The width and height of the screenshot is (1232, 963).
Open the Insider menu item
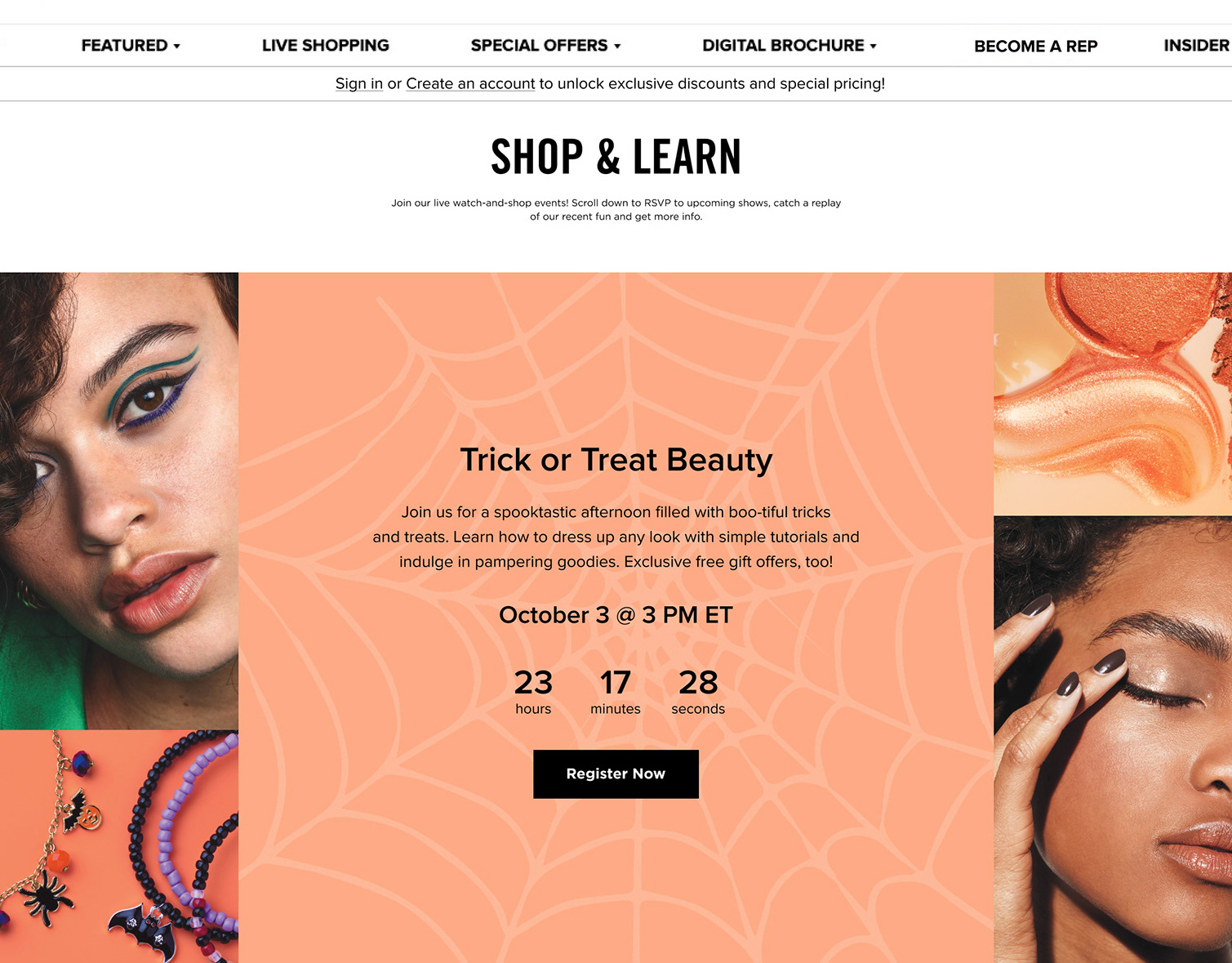coord(1197,46)
